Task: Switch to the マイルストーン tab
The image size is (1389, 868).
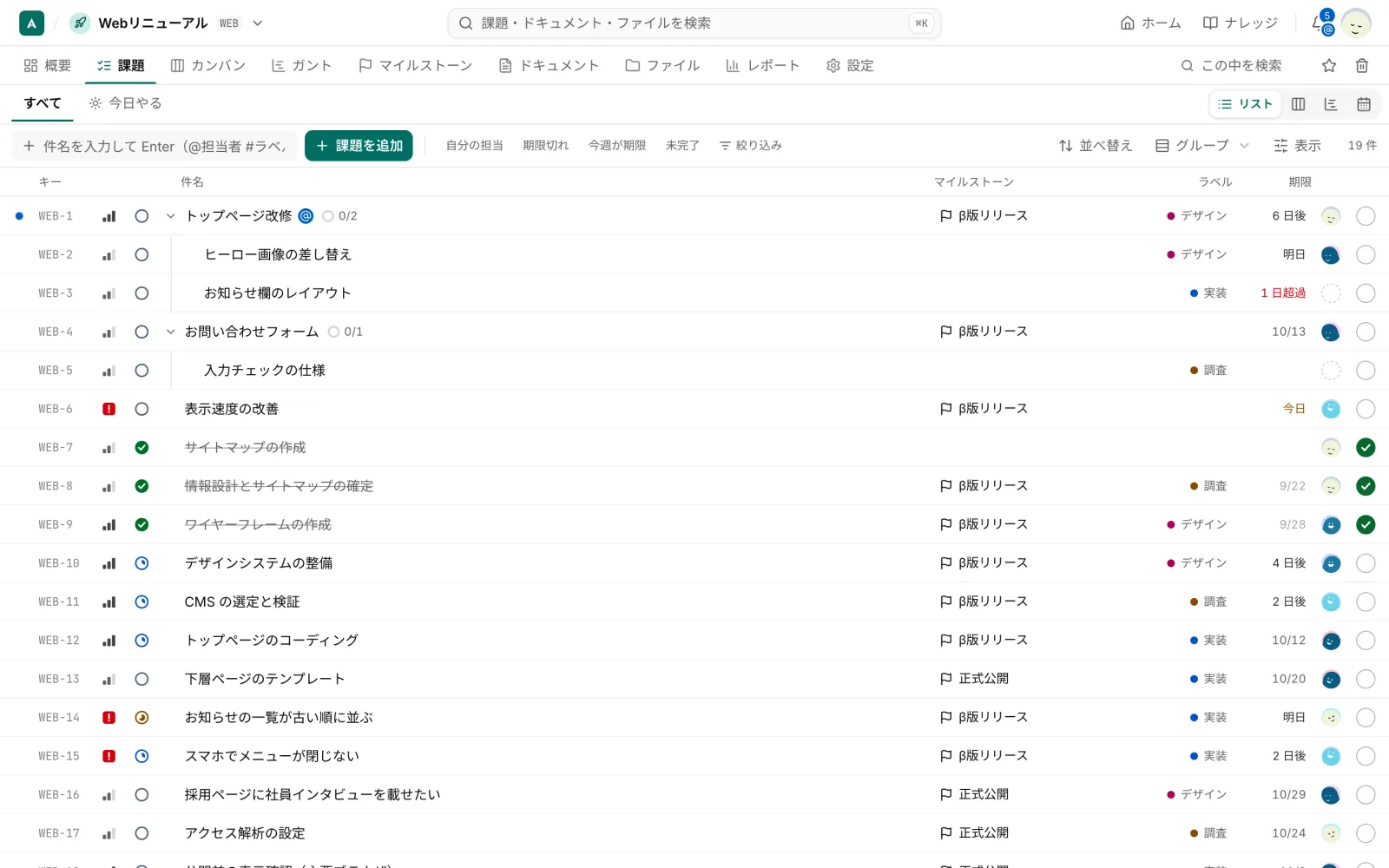Action: tap(415, 65)
